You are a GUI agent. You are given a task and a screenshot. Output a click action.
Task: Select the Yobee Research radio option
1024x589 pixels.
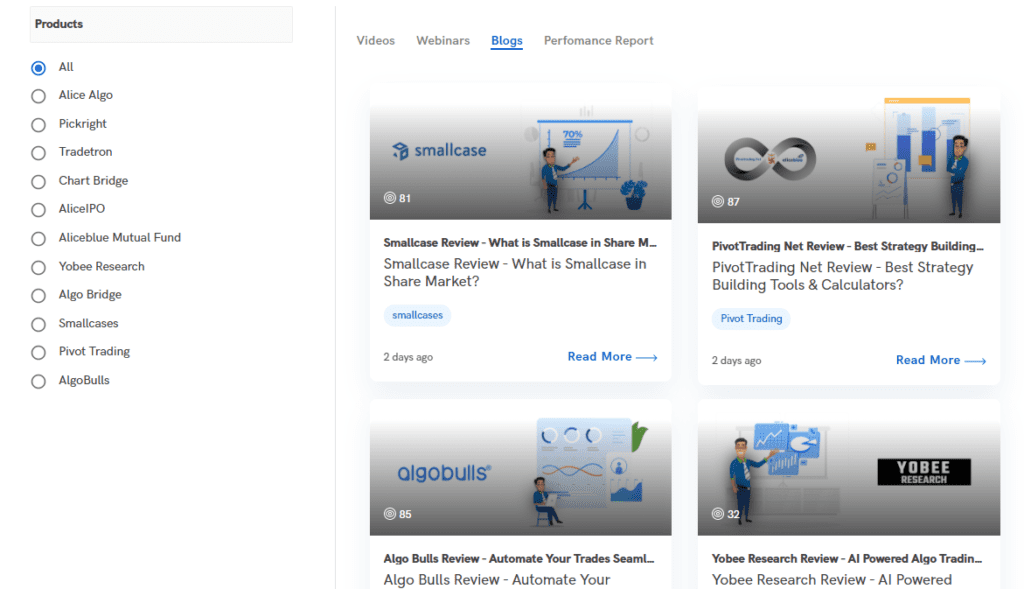39,267
